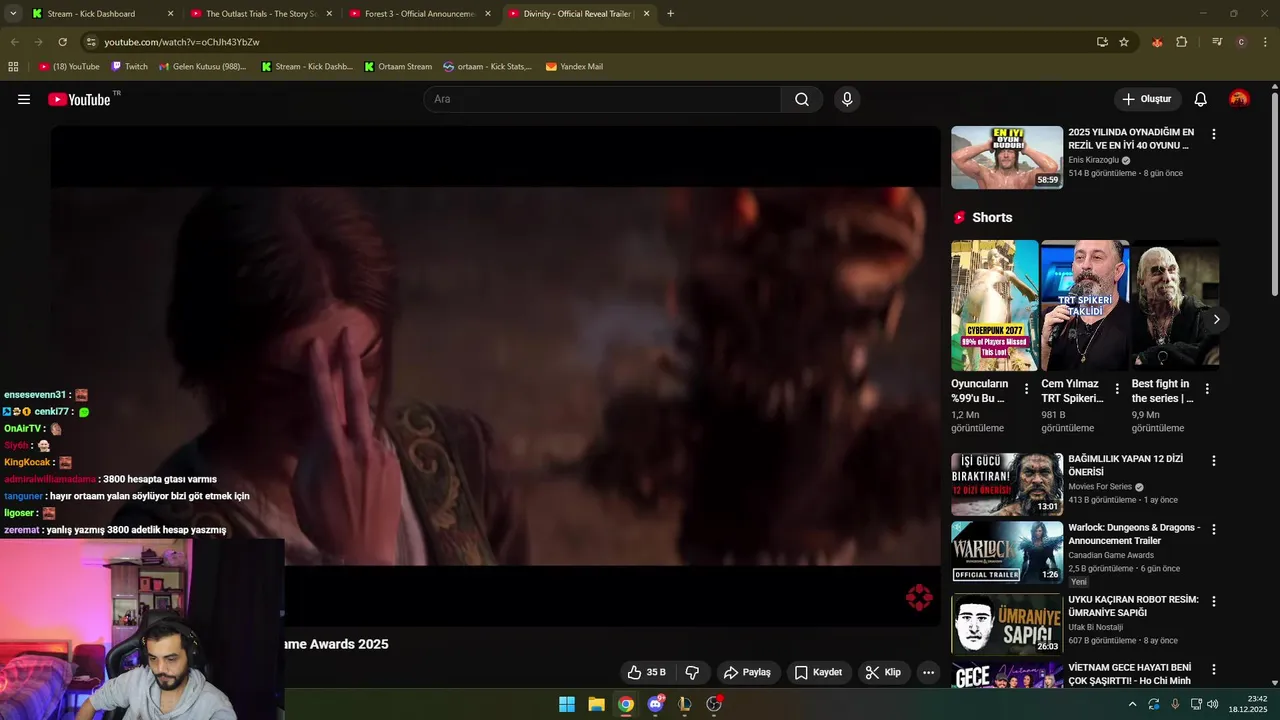Switch to Forest 3 Official Announcement tab
The width and height of the screenshot is (1280, 720).
coord(419,14)
